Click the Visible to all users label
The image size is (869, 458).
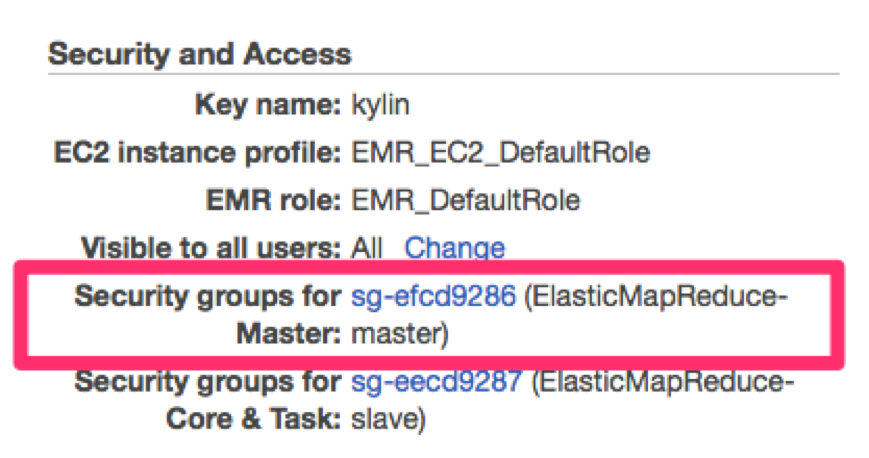211,248
